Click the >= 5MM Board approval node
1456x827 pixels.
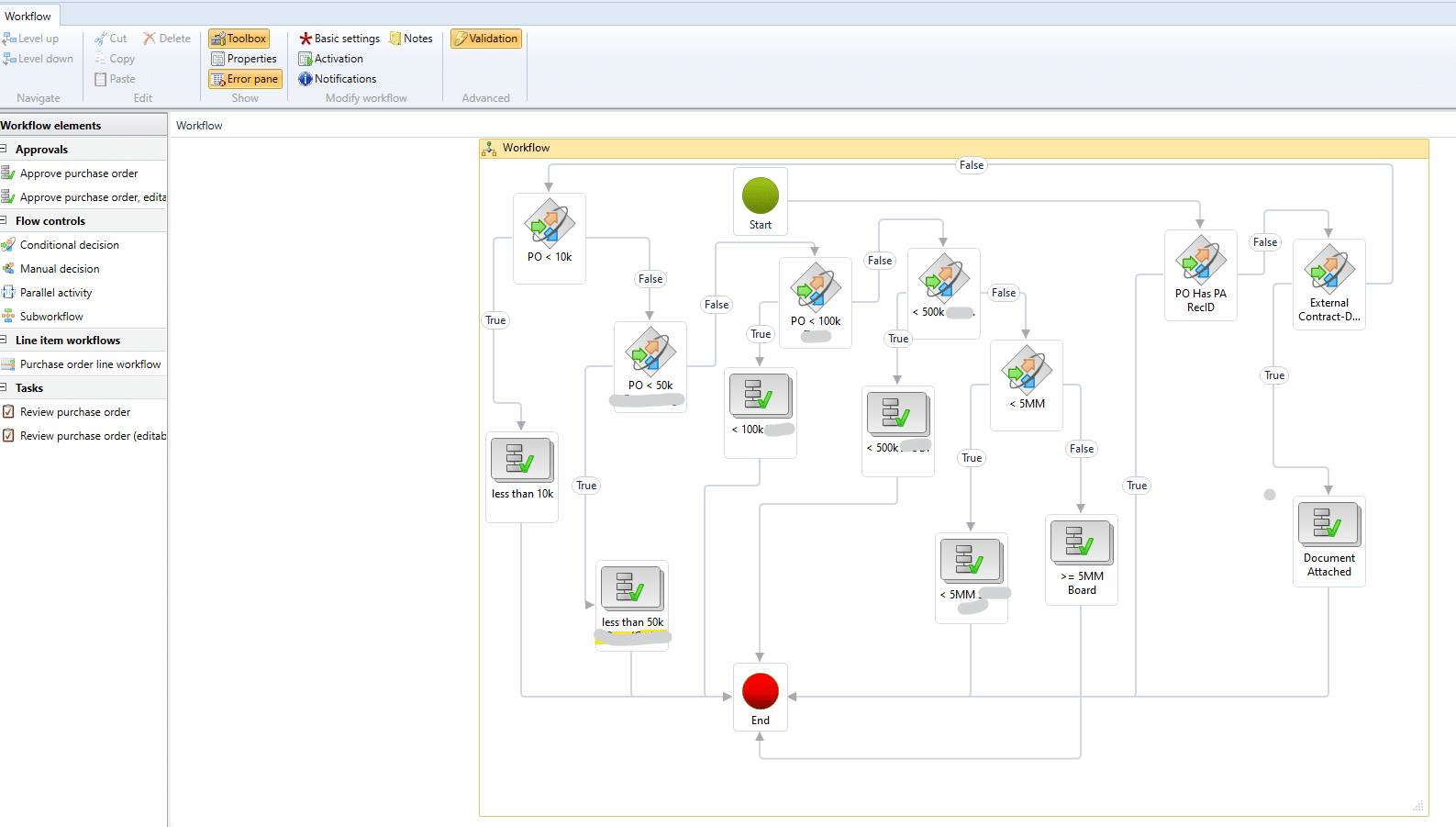pyautogui.click(x=1081, y=543)
